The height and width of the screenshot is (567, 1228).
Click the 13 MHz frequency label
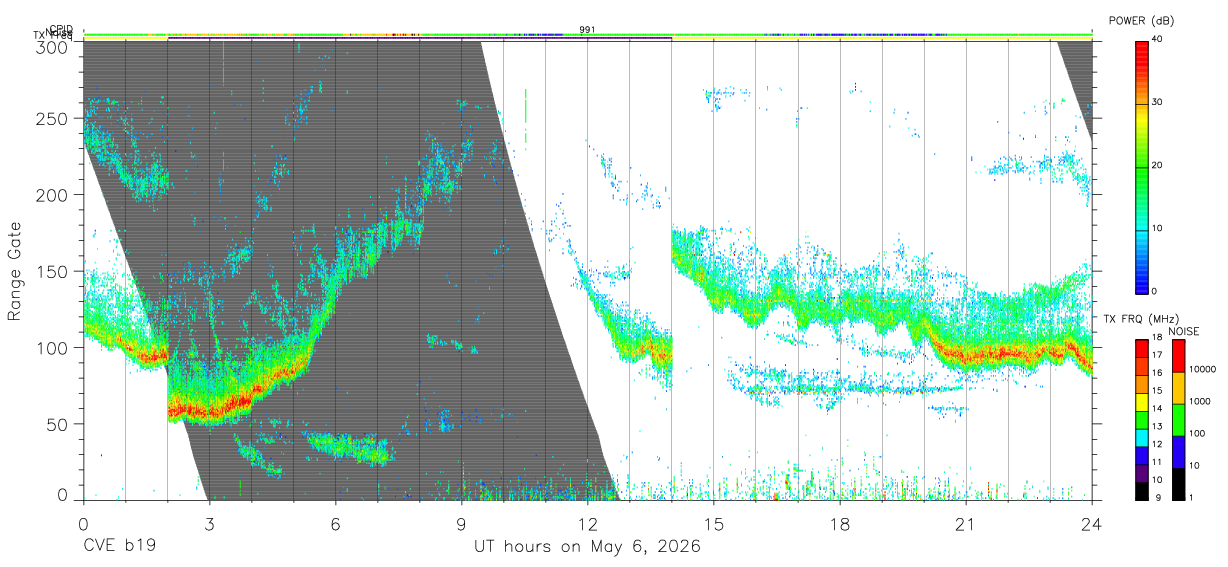tap(1158, 426)
